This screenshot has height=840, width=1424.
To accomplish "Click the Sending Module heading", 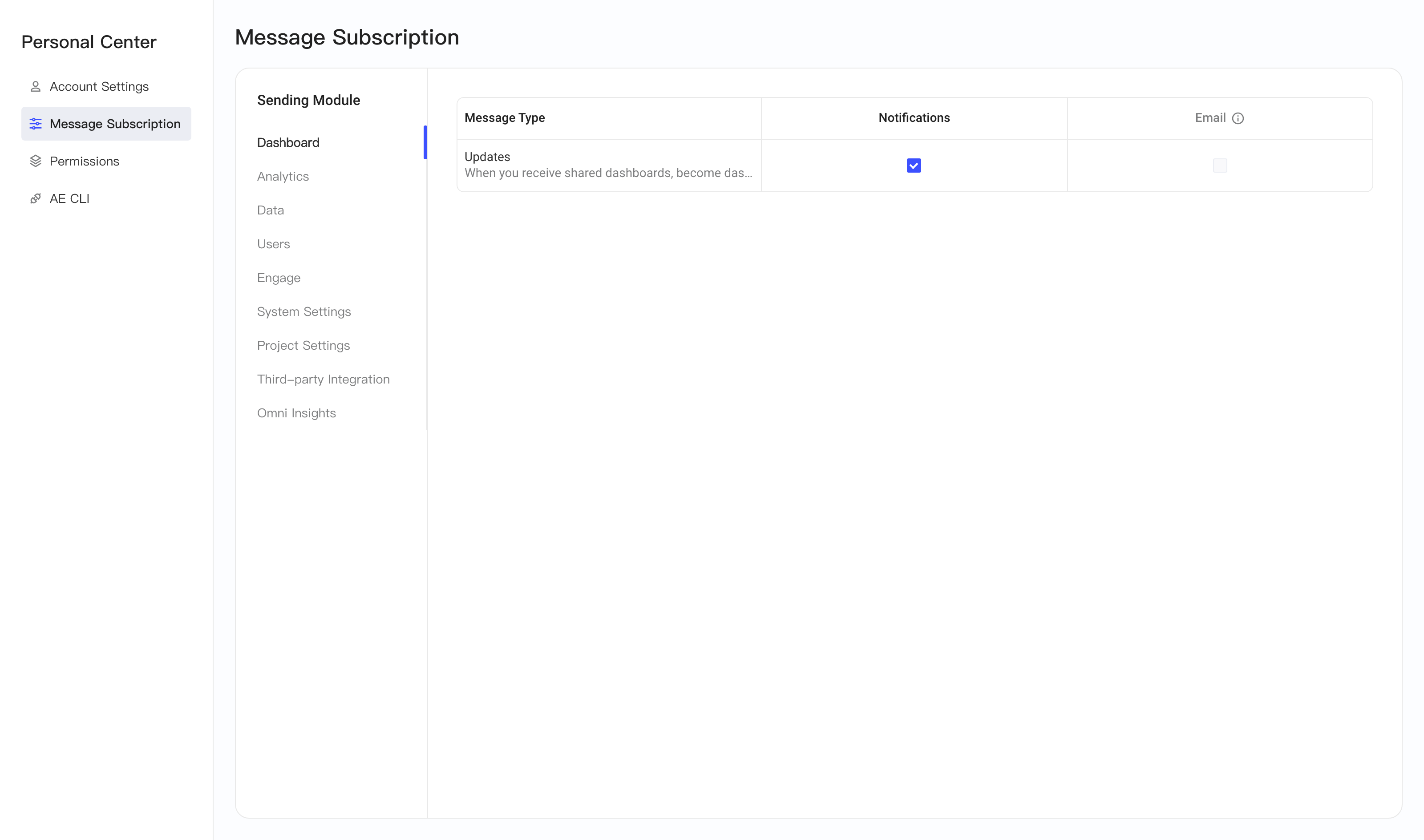I will click(x=308, y=100).
